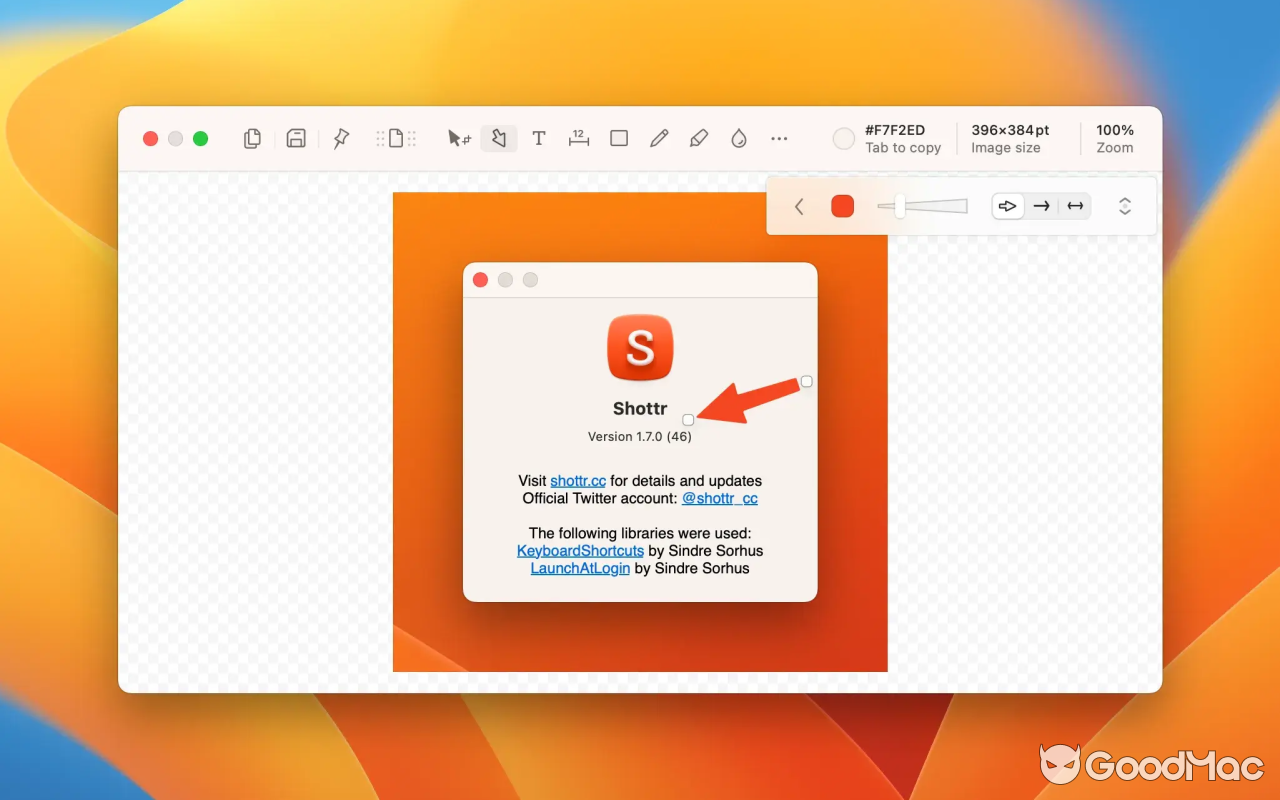Enable the double-headed arrow style
Viewport: 1280px width, 800px height.
click(x=1075, y=205)
